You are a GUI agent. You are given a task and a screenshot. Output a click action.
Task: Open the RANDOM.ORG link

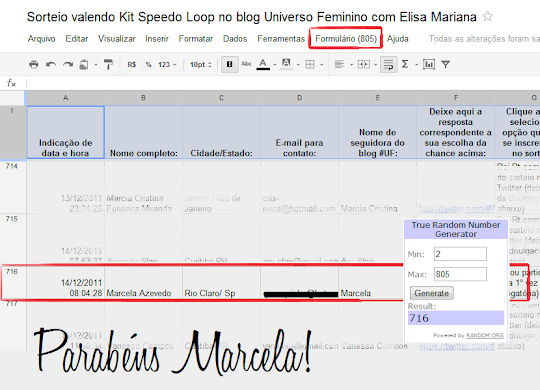click(x=485, y=335)
